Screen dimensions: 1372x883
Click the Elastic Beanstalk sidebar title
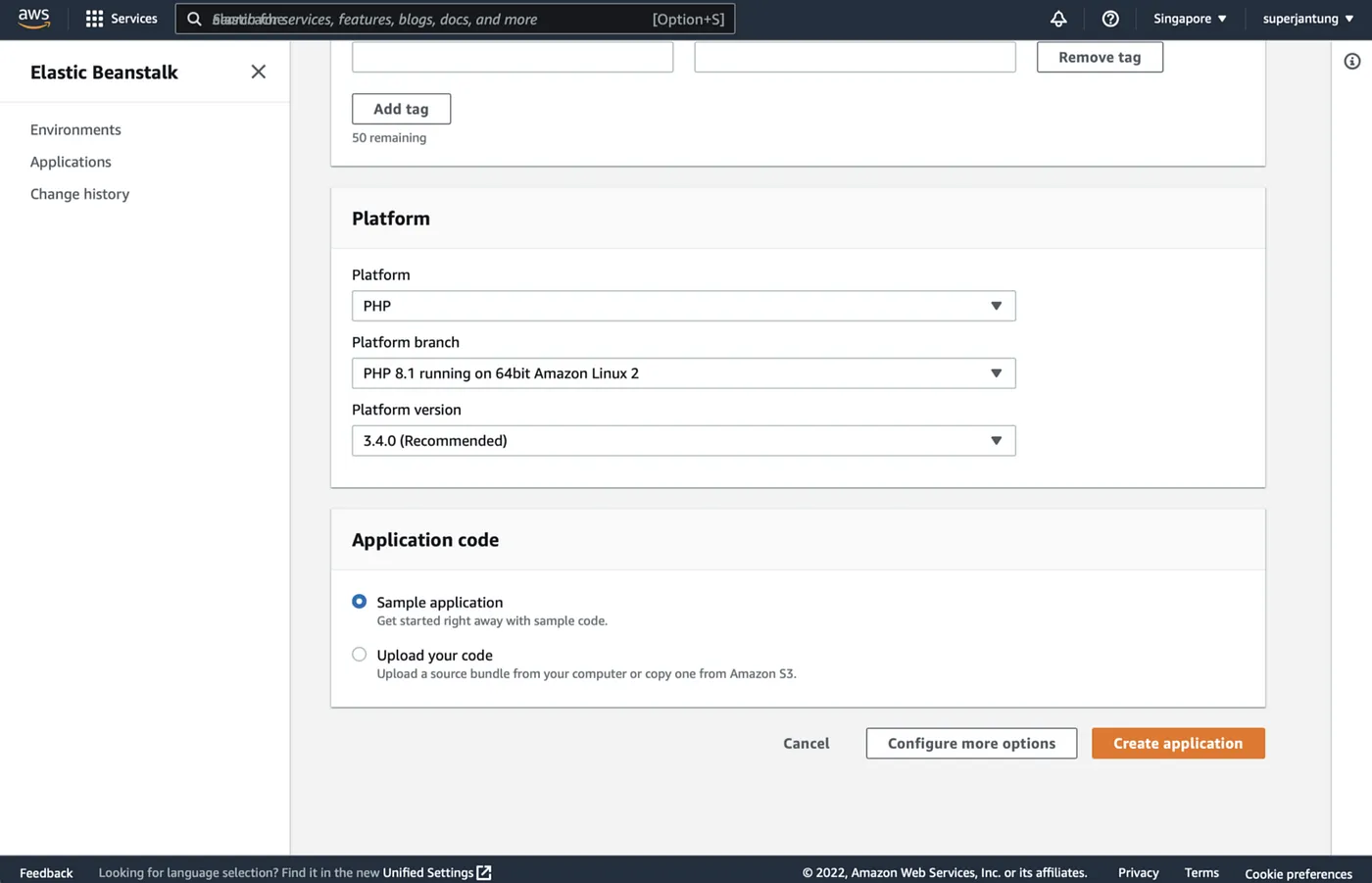click(104, 72)
